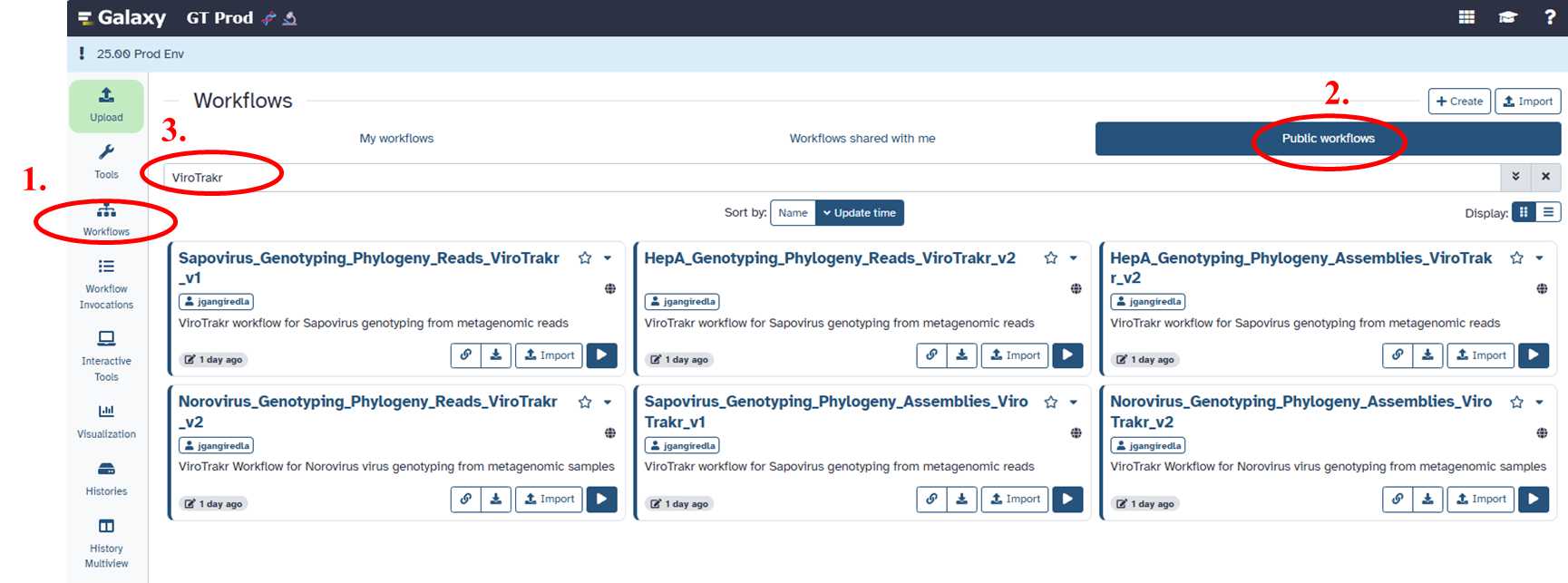Open Update time sort dropdown
The height and width of the screenshot is (583, 1568).
(x=859, y=213)
